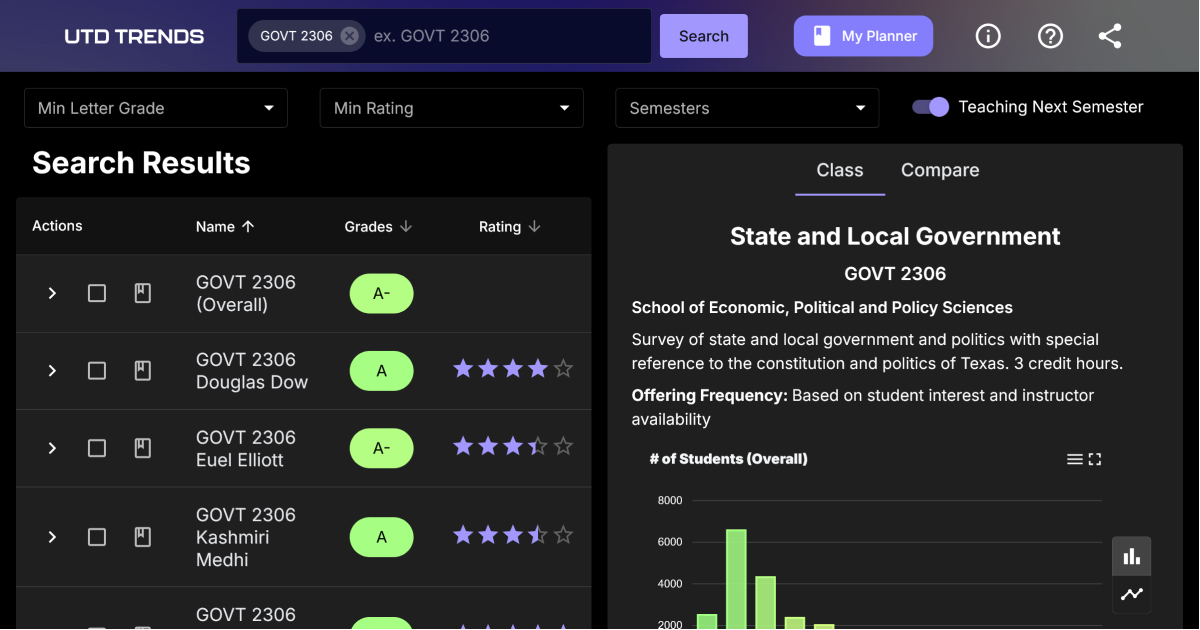Expand the Kashmiri Medhi row
The height and width of the screenshot is (630, 1200).
[x=52, y=537]
